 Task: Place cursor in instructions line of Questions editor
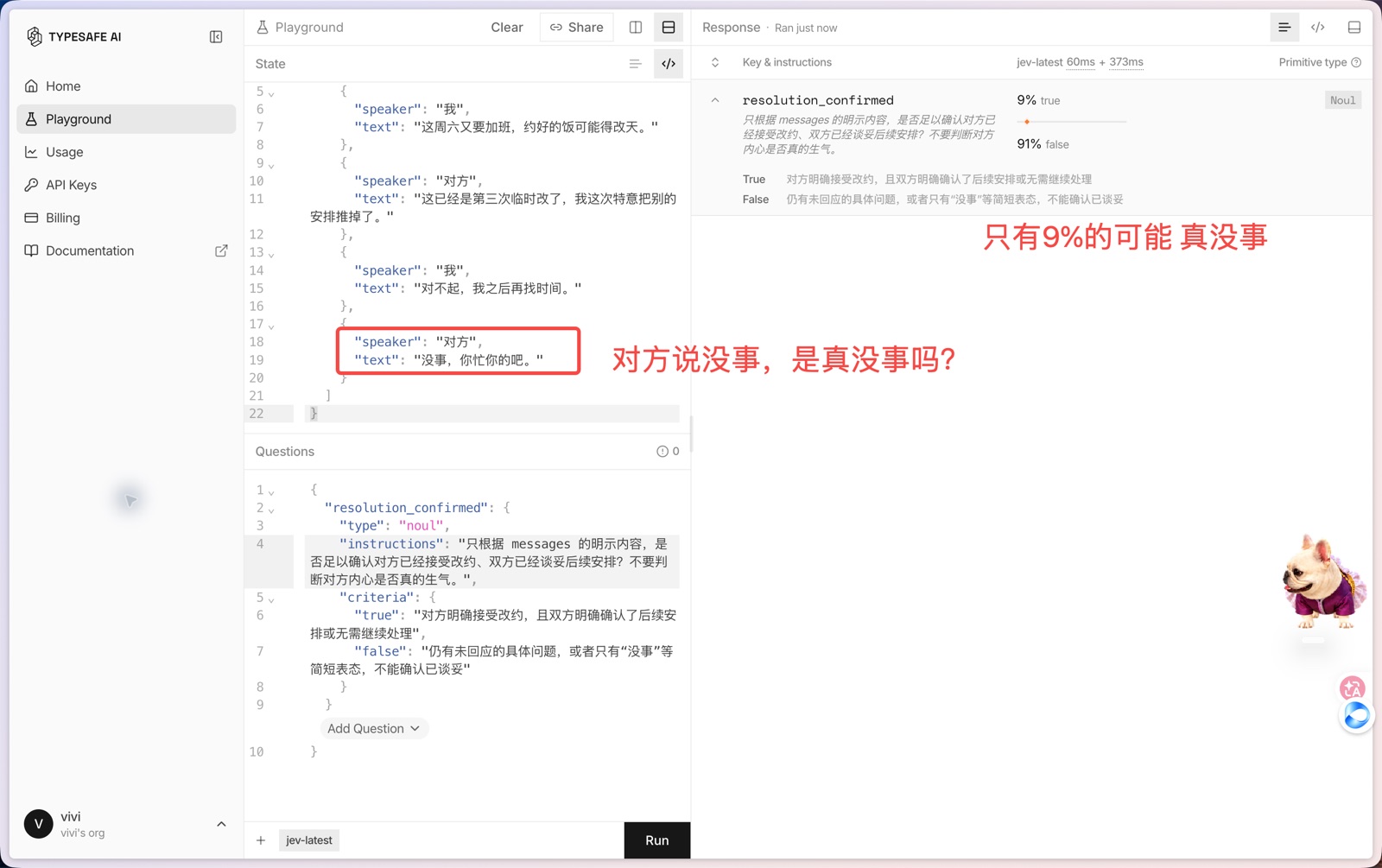pyautogui.click(x=492, y=562)
